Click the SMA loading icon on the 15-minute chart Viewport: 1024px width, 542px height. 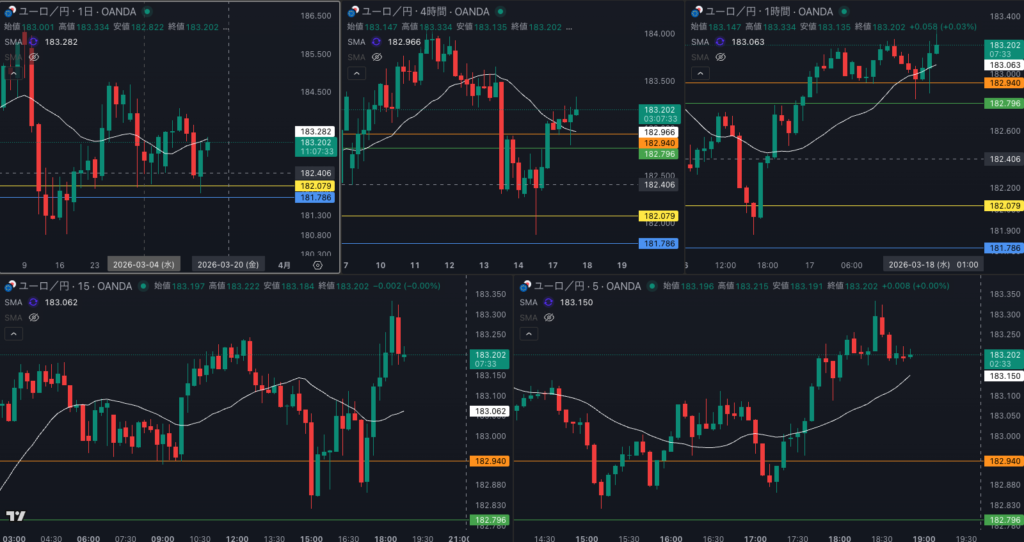(x=34, y=302)
